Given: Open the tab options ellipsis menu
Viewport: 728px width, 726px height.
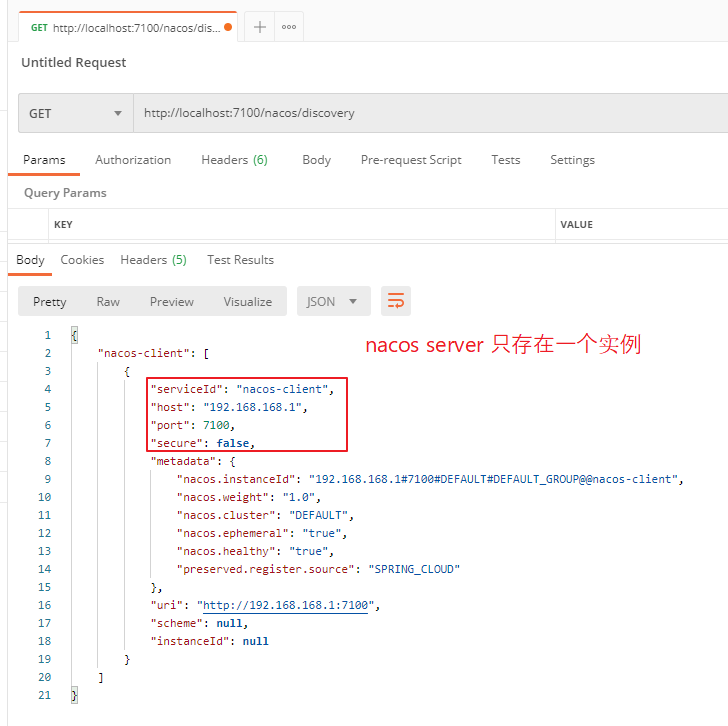Looking at the screenshot, I should point(289,27).
